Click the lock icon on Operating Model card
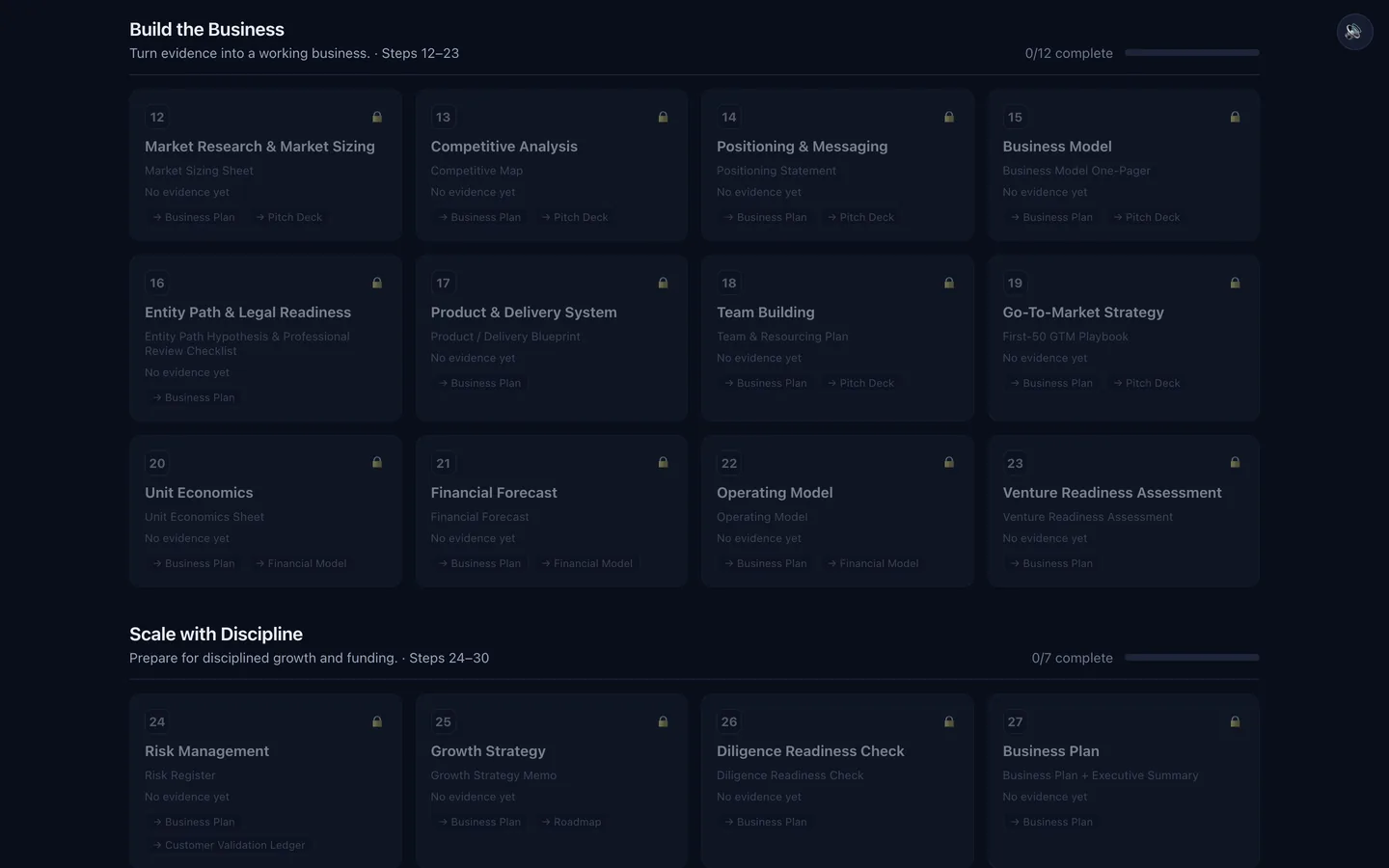 (x=949, y=462)
